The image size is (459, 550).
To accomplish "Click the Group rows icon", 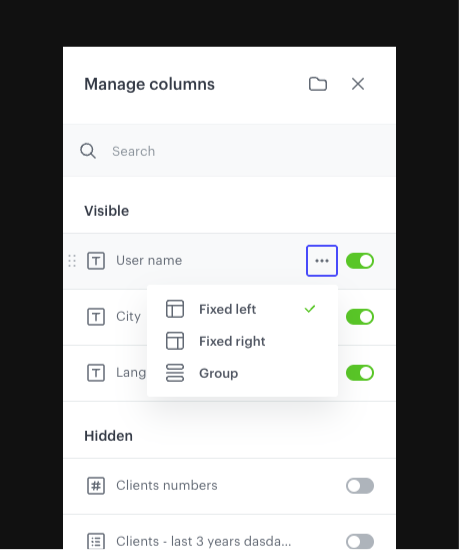I will [x=175, y=373].
